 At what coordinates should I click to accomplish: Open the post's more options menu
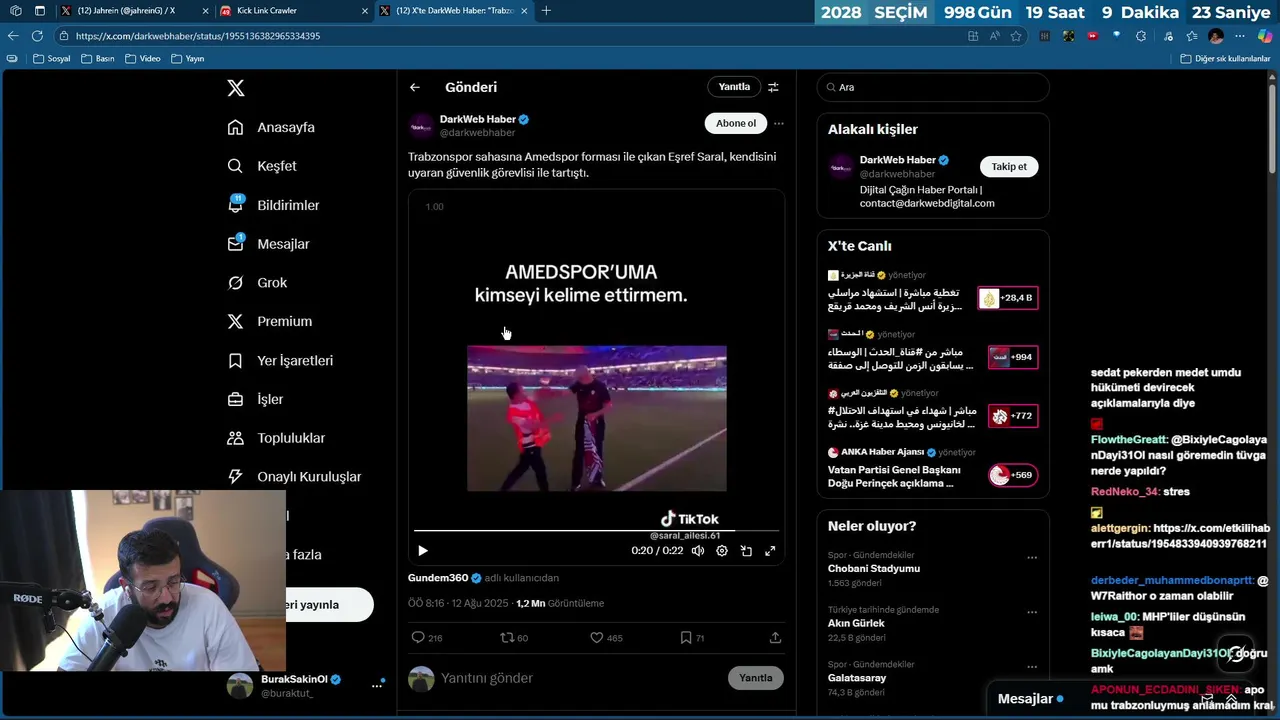tap(779, 124)
